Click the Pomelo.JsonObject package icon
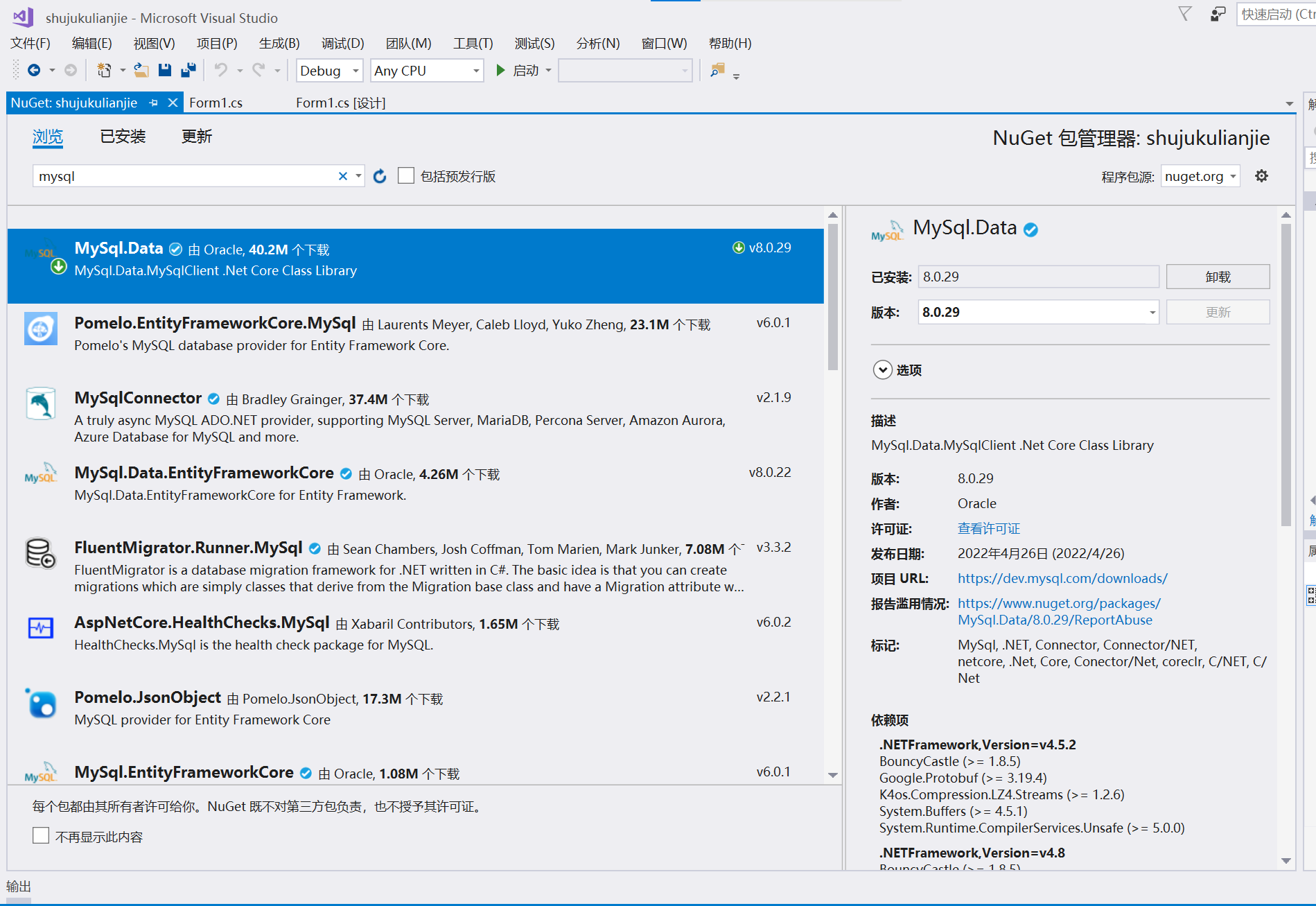The height and width of the screenshot is (906, 1316). tap(41, 703)
